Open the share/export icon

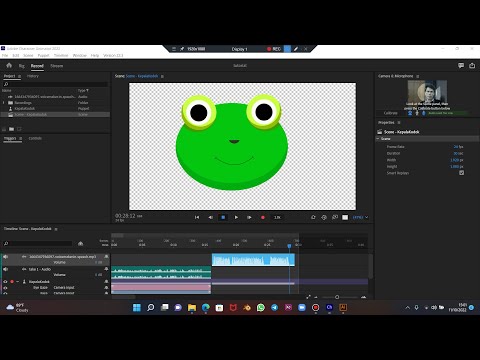coord(472,66)
